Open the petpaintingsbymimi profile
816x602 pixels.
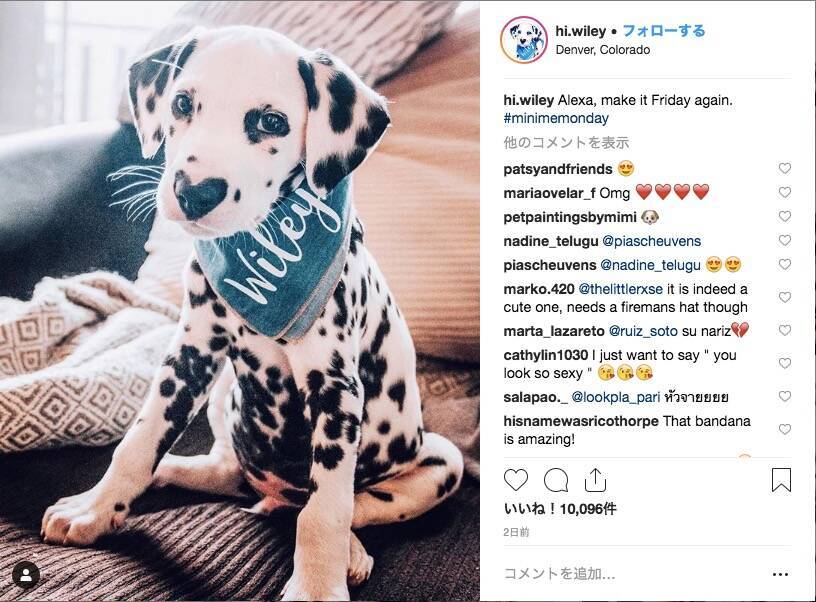tap(570, 217)
